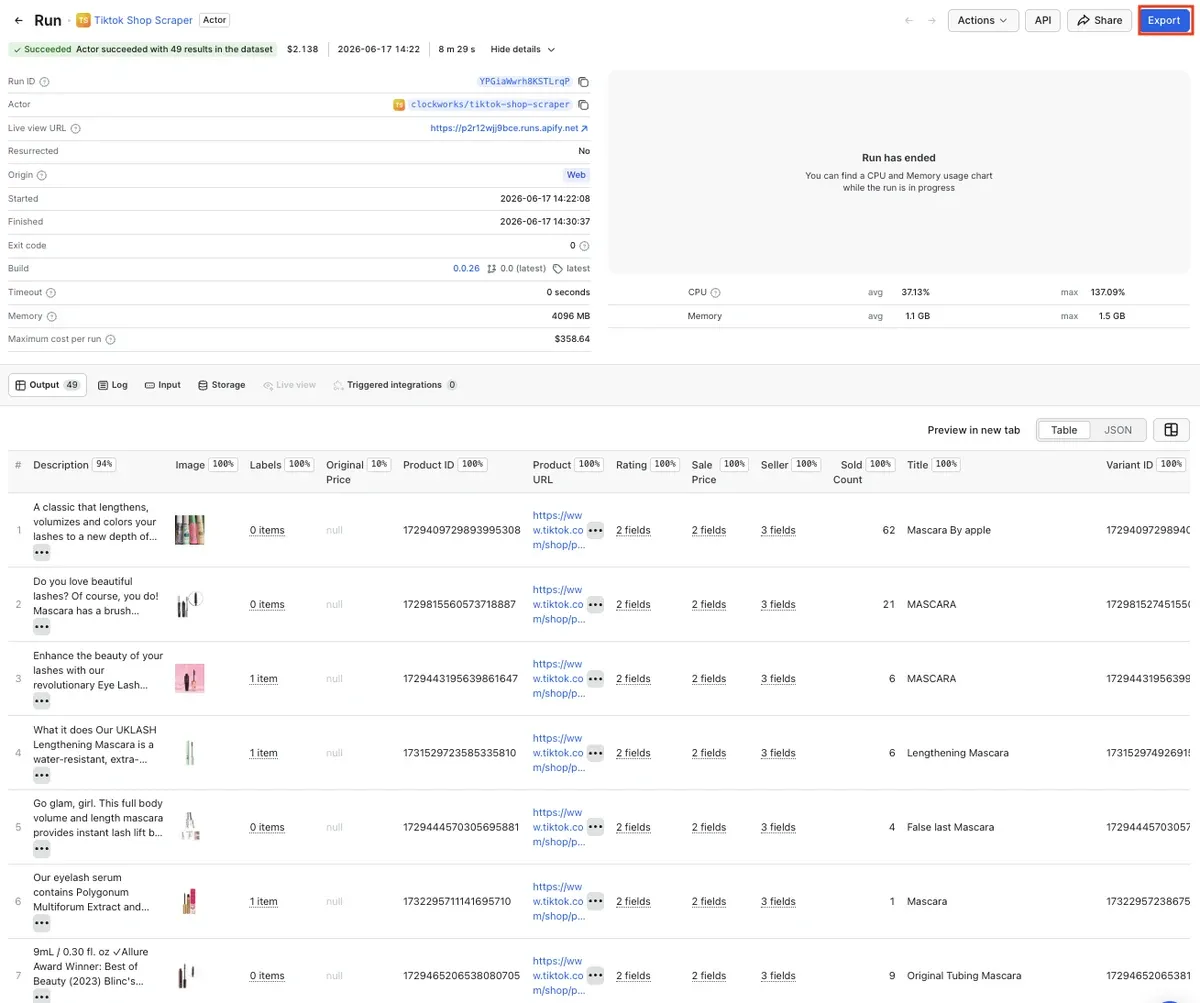Viewport: 1200px width, 1003px height.
Task: Expand Seller '3 fields' in row 4
Action: coord(778,753)
